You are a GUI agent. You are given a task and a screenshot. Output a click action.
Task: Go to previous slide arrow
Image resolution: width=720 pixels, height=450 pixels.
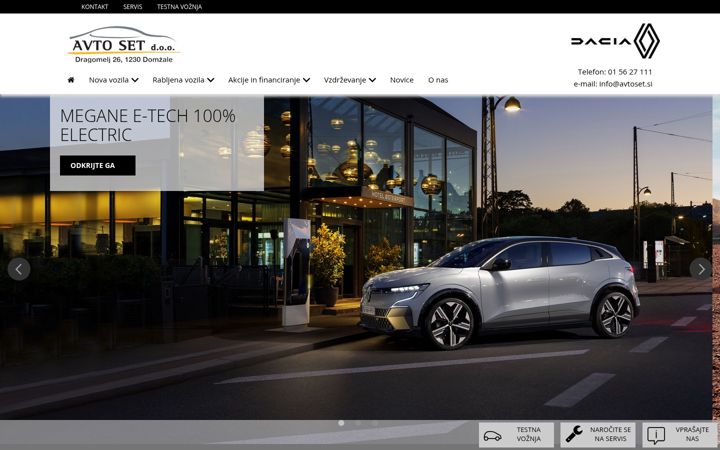coord(19,270)
